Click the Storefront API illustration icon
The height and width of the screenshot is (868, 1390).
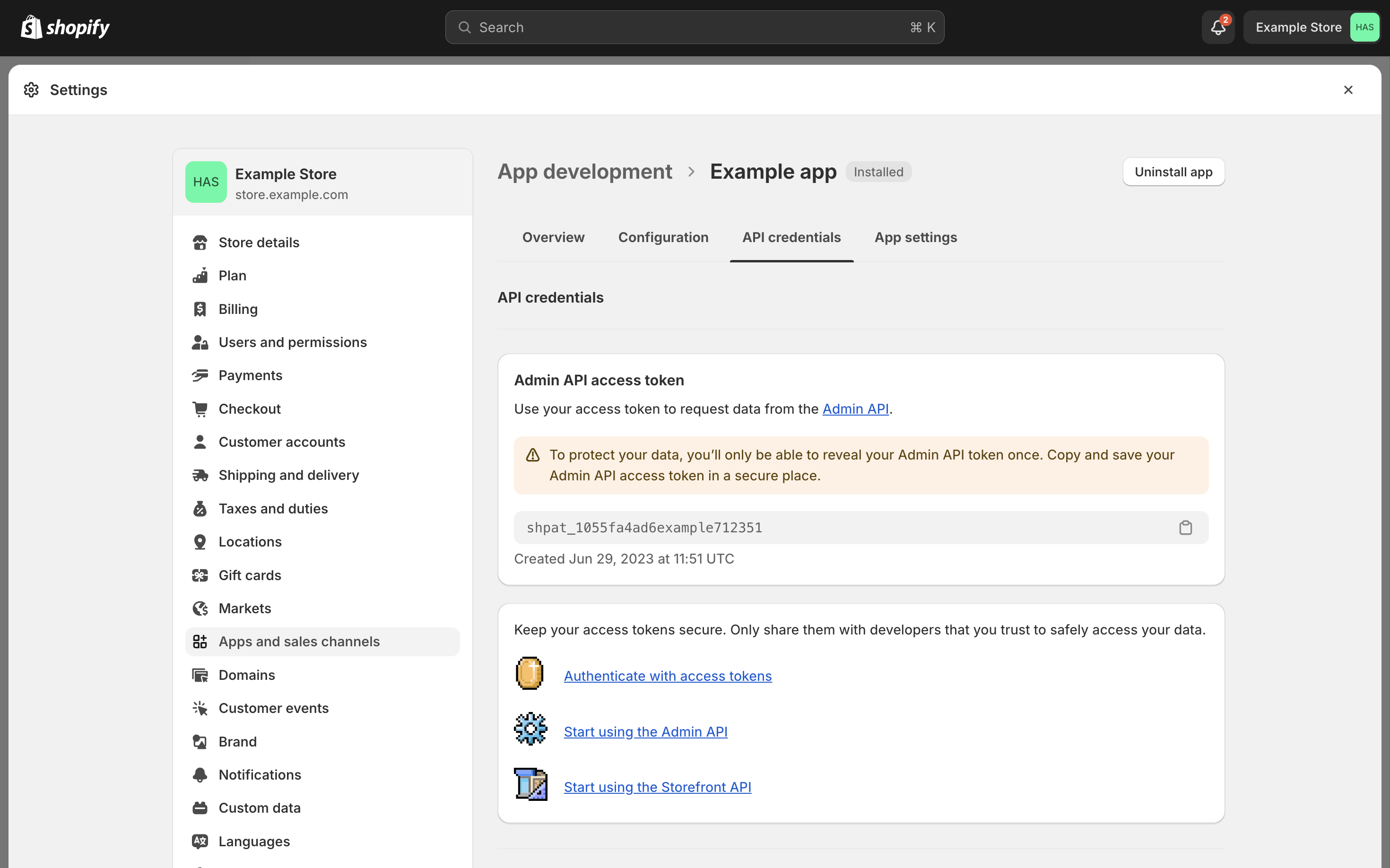point(530,784)
